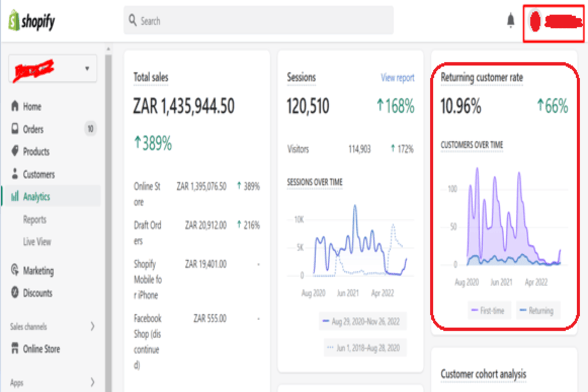588x392 pixels.
Task: Toggle the Returning legend series
Action: click(538, 311)
